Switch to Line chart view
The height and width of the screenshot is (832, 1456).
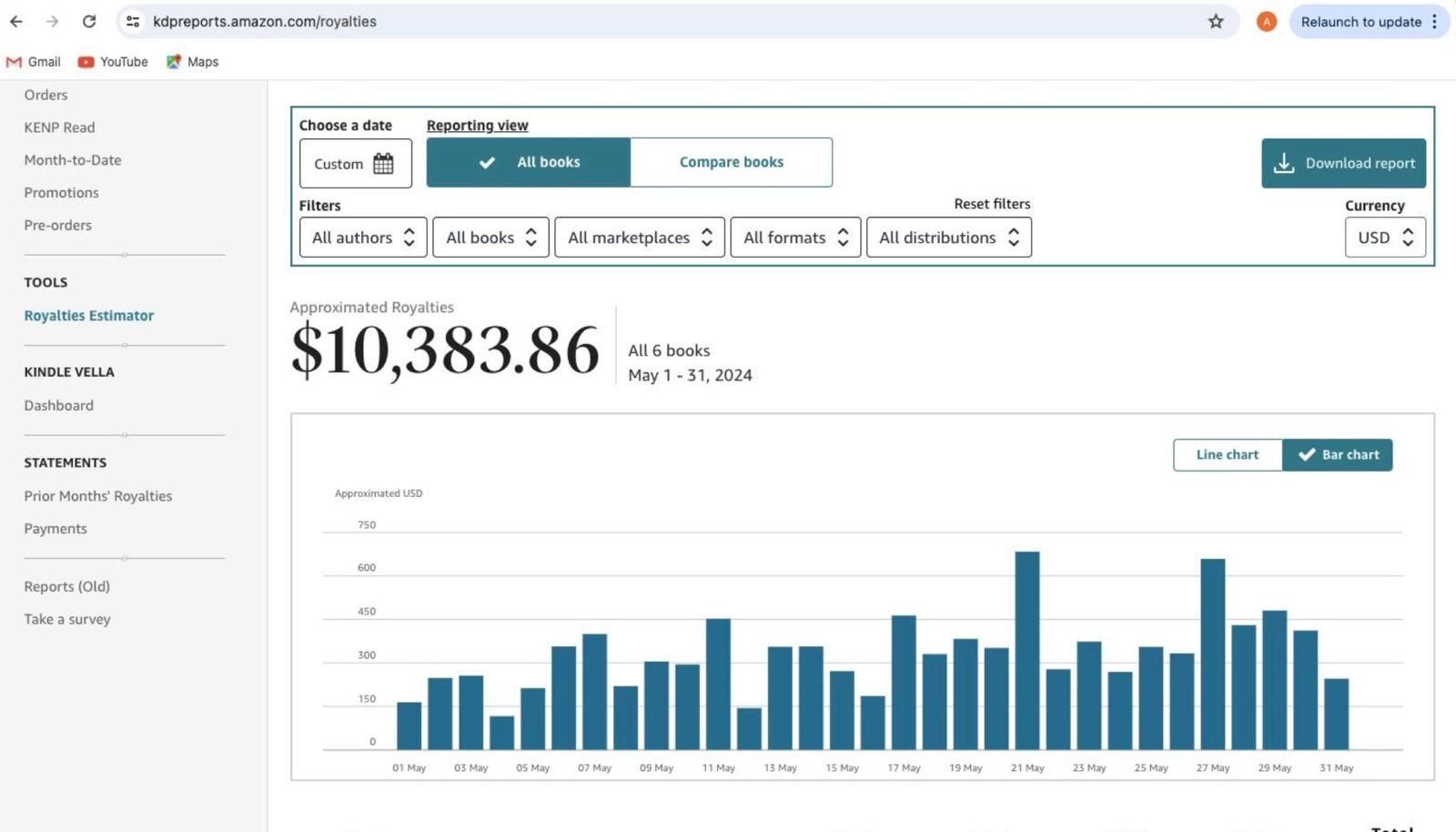(x=1227, y=455)
